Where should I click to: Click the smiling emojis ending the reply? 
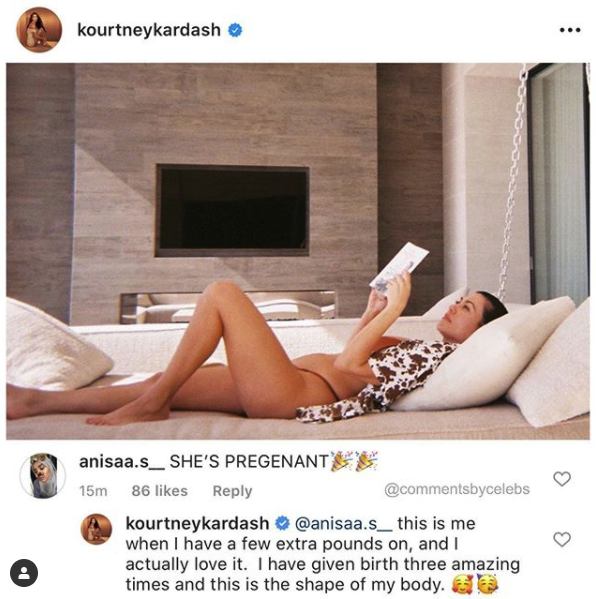(x=475, y=584)
